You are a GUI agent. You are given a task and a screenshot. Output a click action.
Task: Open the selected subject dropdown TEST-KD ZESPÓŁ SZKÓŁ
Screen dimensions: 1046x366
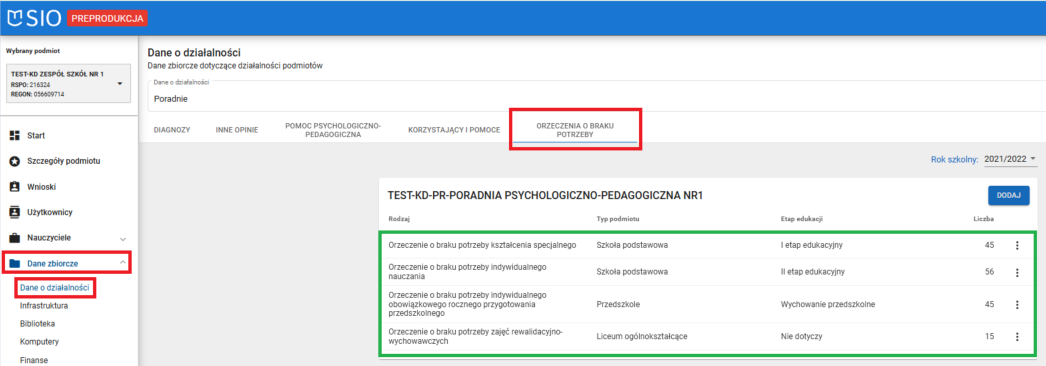click(x=68, y=84)
